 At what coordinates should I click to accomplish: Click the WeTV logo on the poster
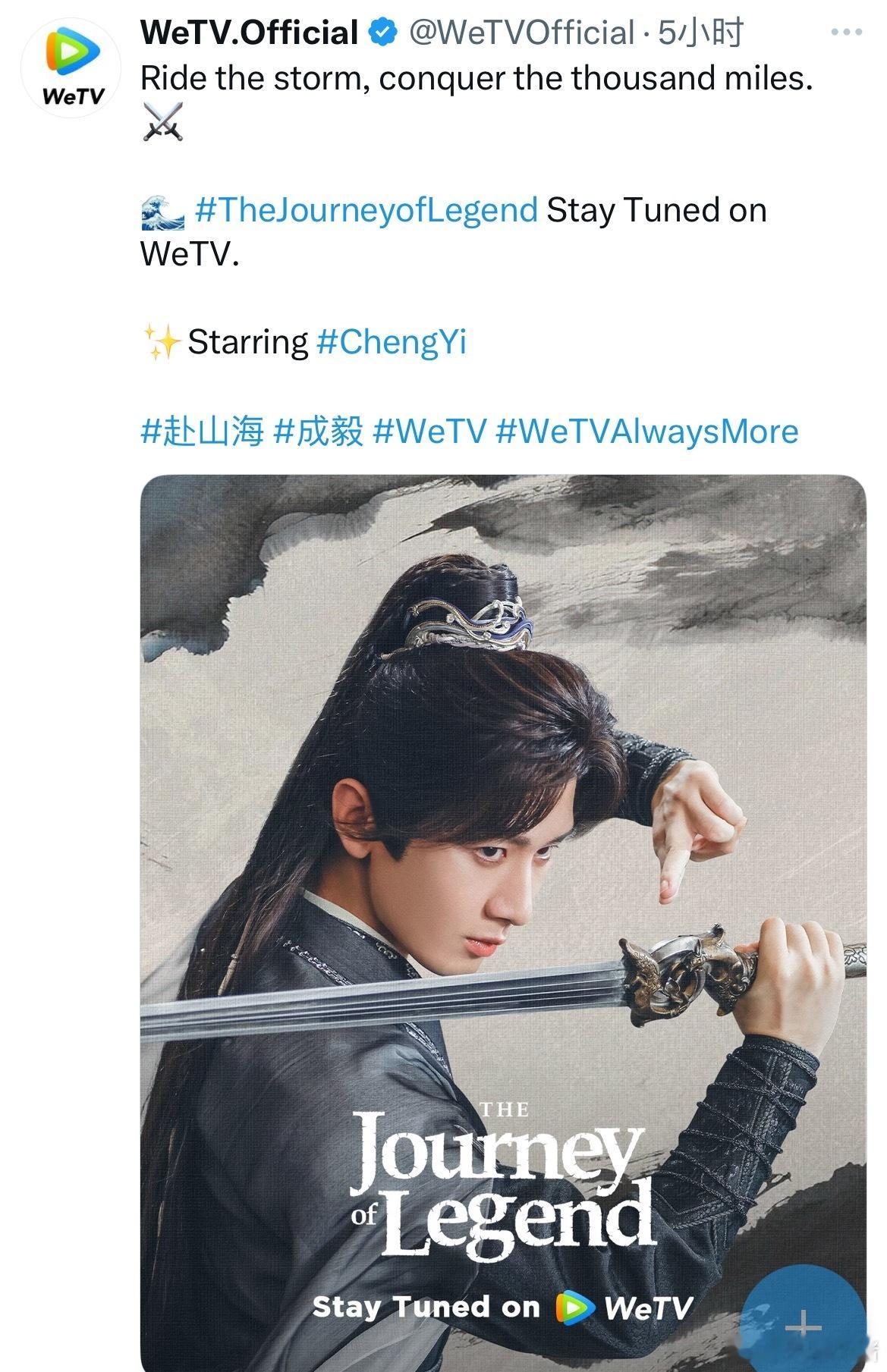[x=625, y=1306]
